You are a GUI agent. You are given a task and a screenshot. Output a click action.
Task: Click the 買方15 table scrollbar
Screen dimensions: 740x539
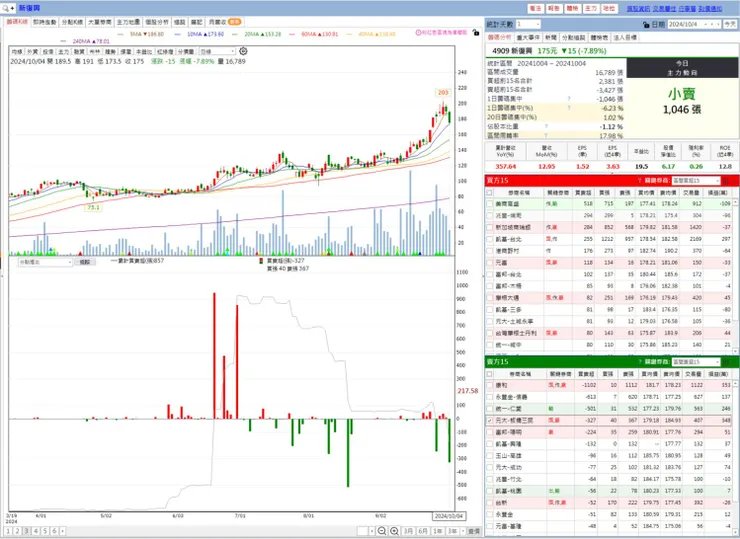pyautogui.click(x=736, y=276)
